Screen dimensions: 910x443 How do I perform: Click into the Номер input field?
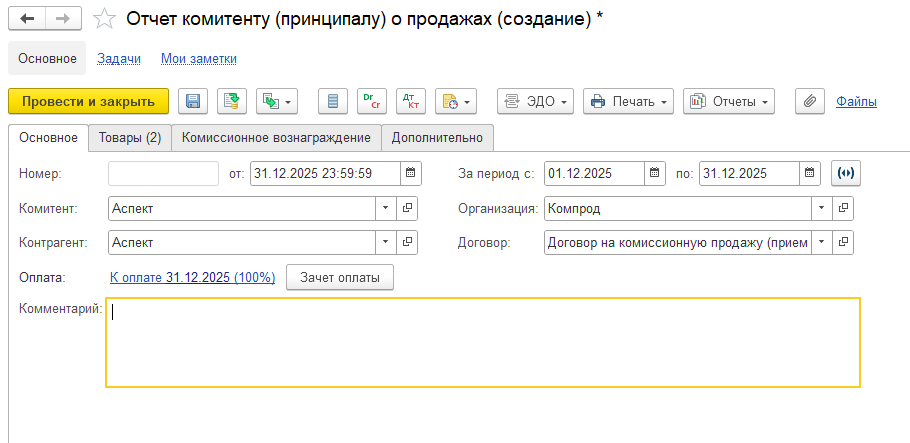[x=163, y=173]
